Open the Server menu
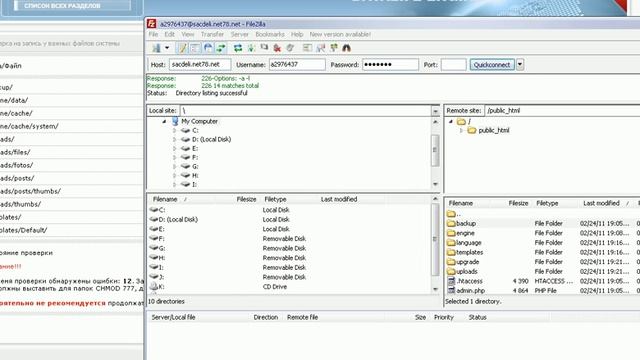The height and width of the screenshot is (360, 640). [240, 34]
